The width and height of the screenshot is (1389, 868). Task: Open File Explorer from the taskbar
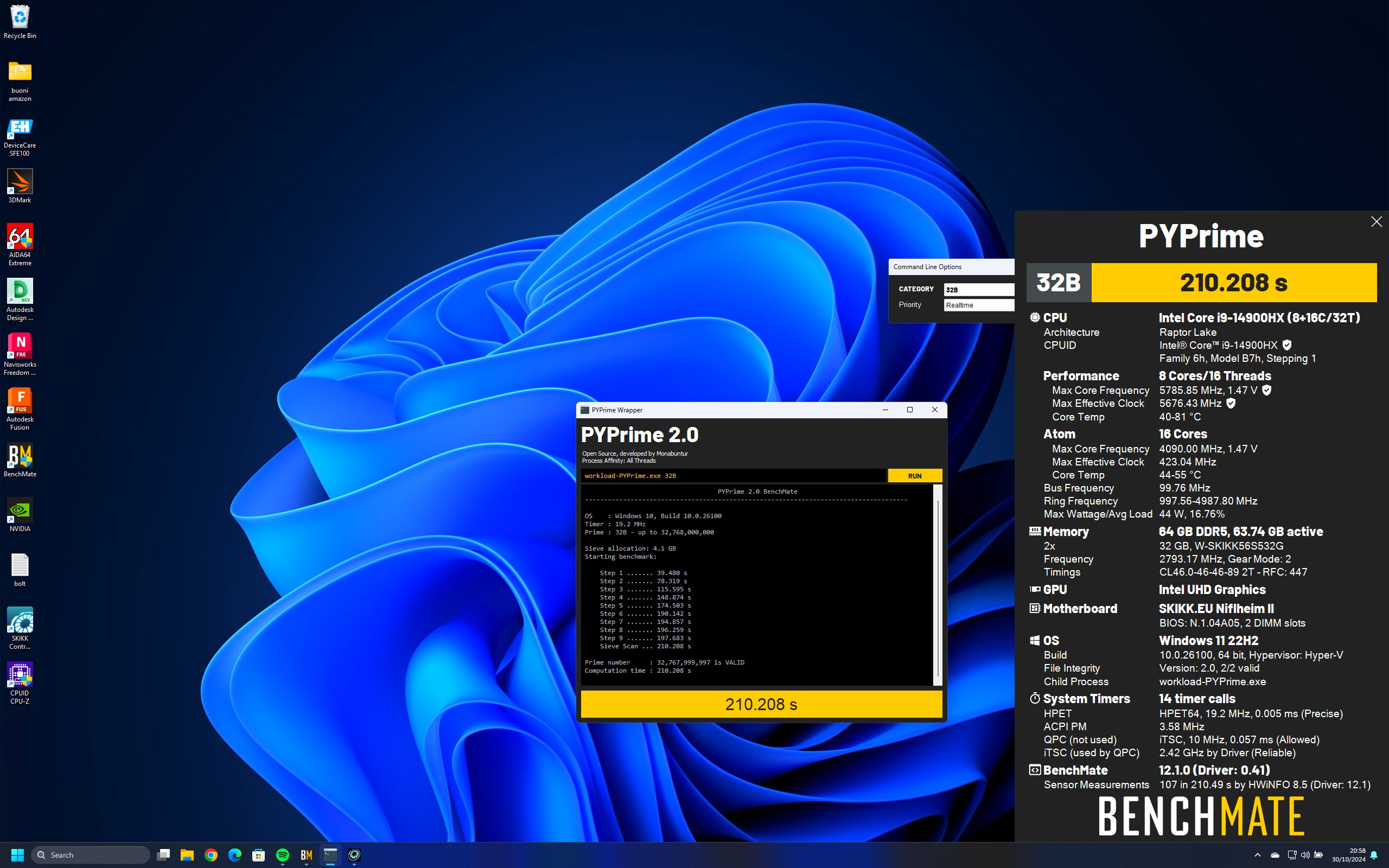pyautogui.click(x=187, y=855)
